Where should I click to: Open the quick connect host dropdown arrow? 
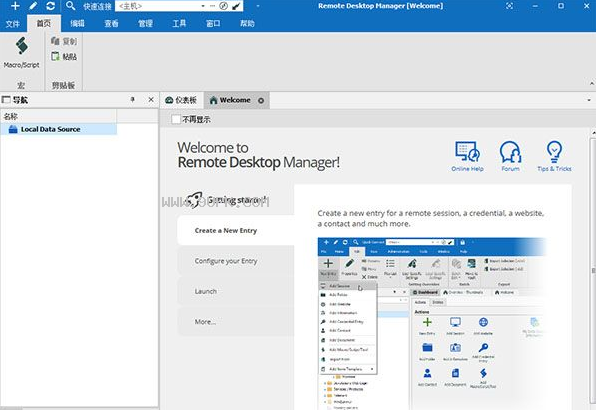pos(203,6)
